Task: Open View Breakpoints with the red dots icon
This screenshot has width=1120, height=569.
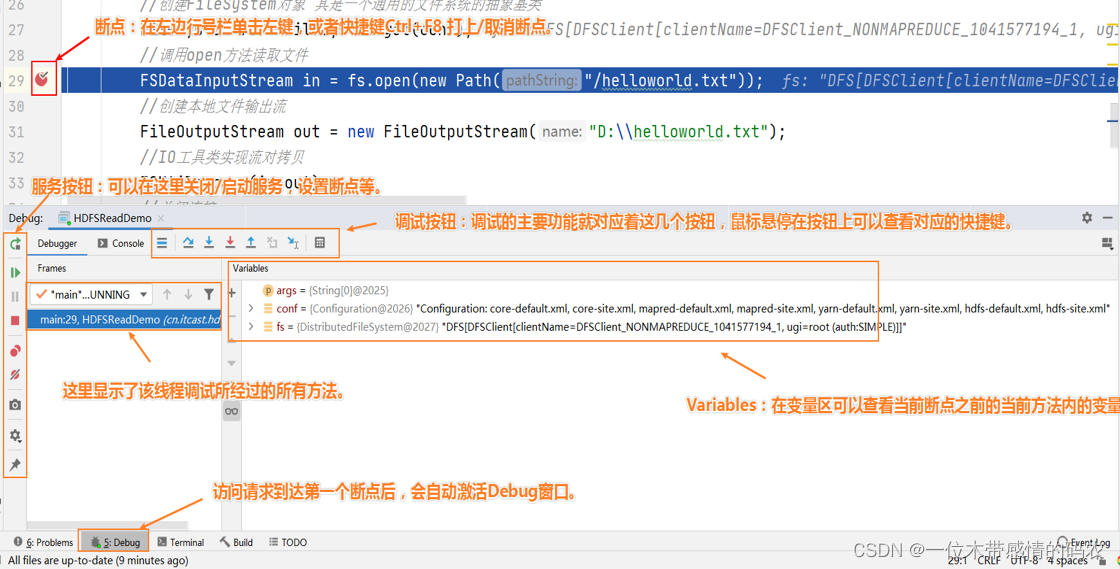Action: click(15, 351)
